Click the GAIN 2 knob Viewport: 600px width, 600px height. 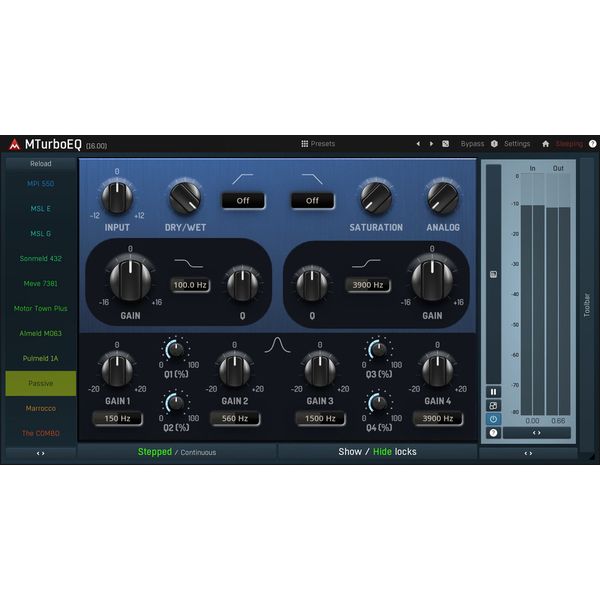[x=235, y=370]
